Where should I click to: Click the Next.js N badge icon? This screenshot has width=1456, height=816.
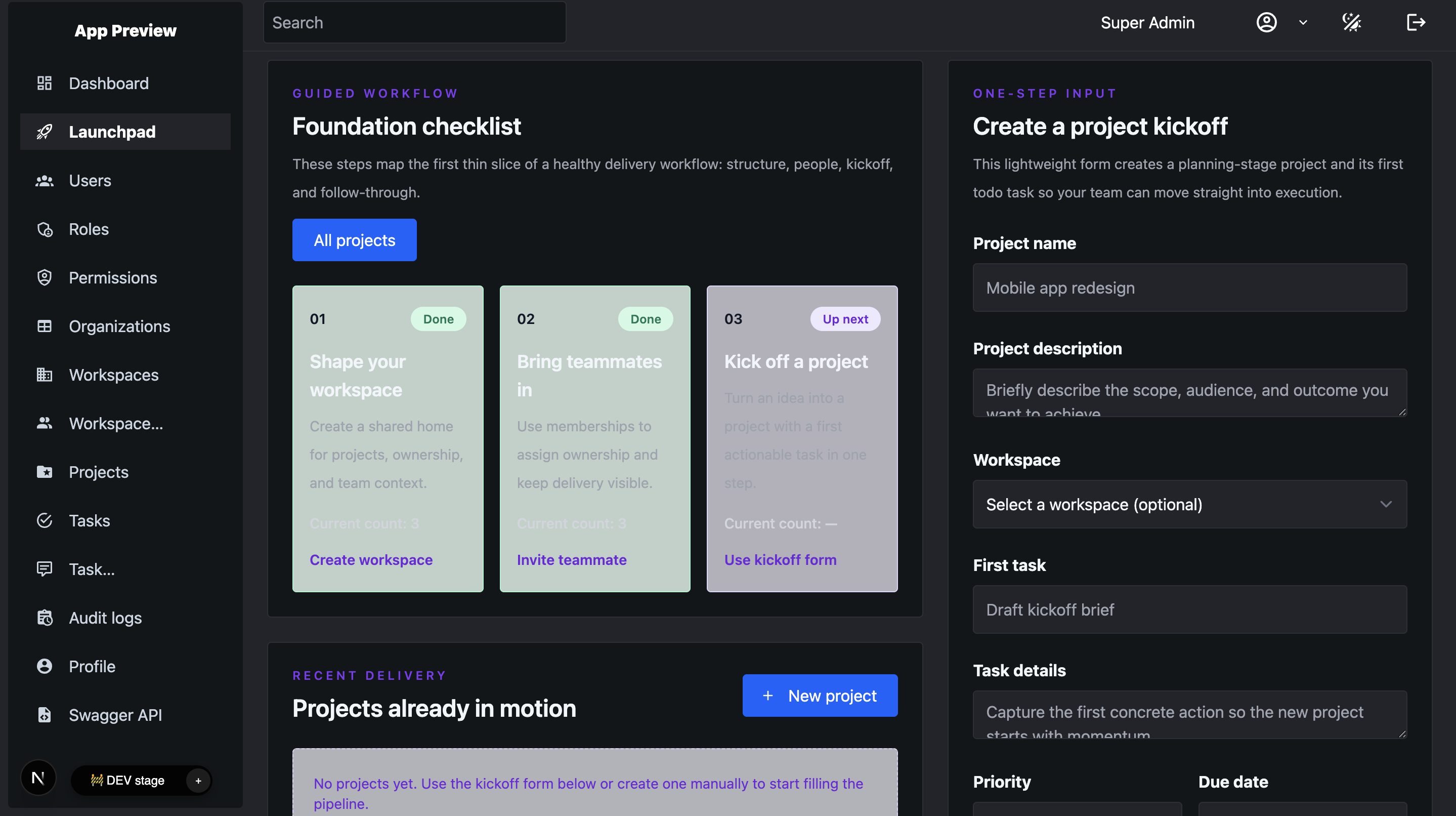click(x=38, y=778)
